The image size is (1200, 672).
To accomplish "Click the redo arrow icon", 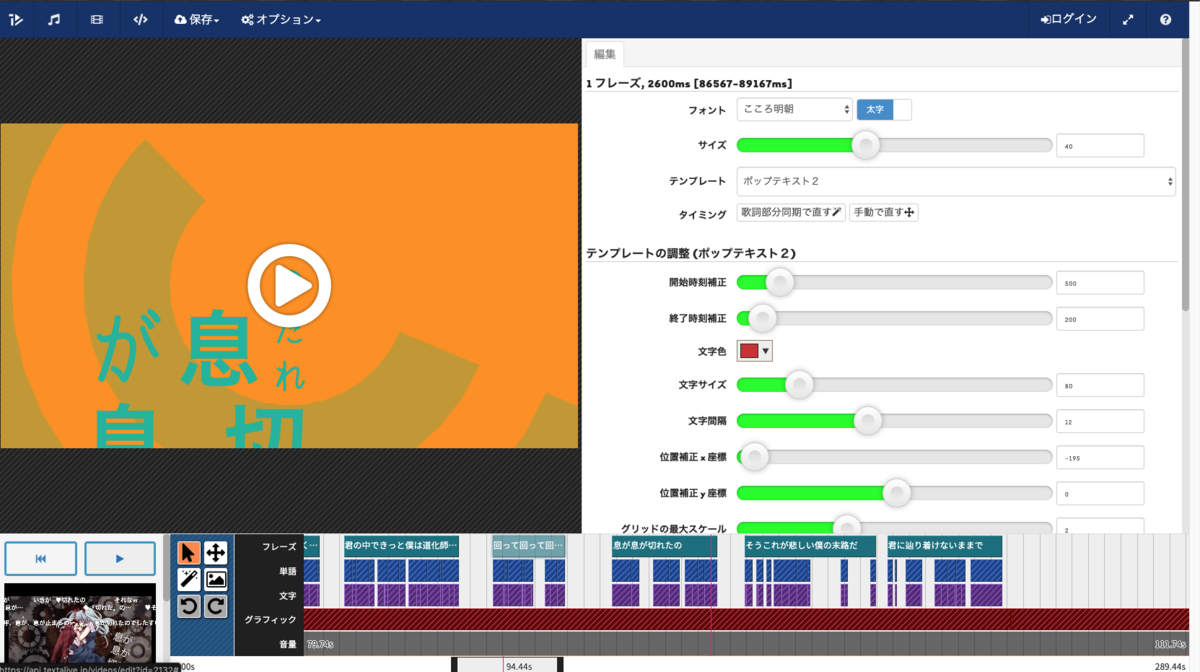I will pyautogui.click(x=215, y=606).
